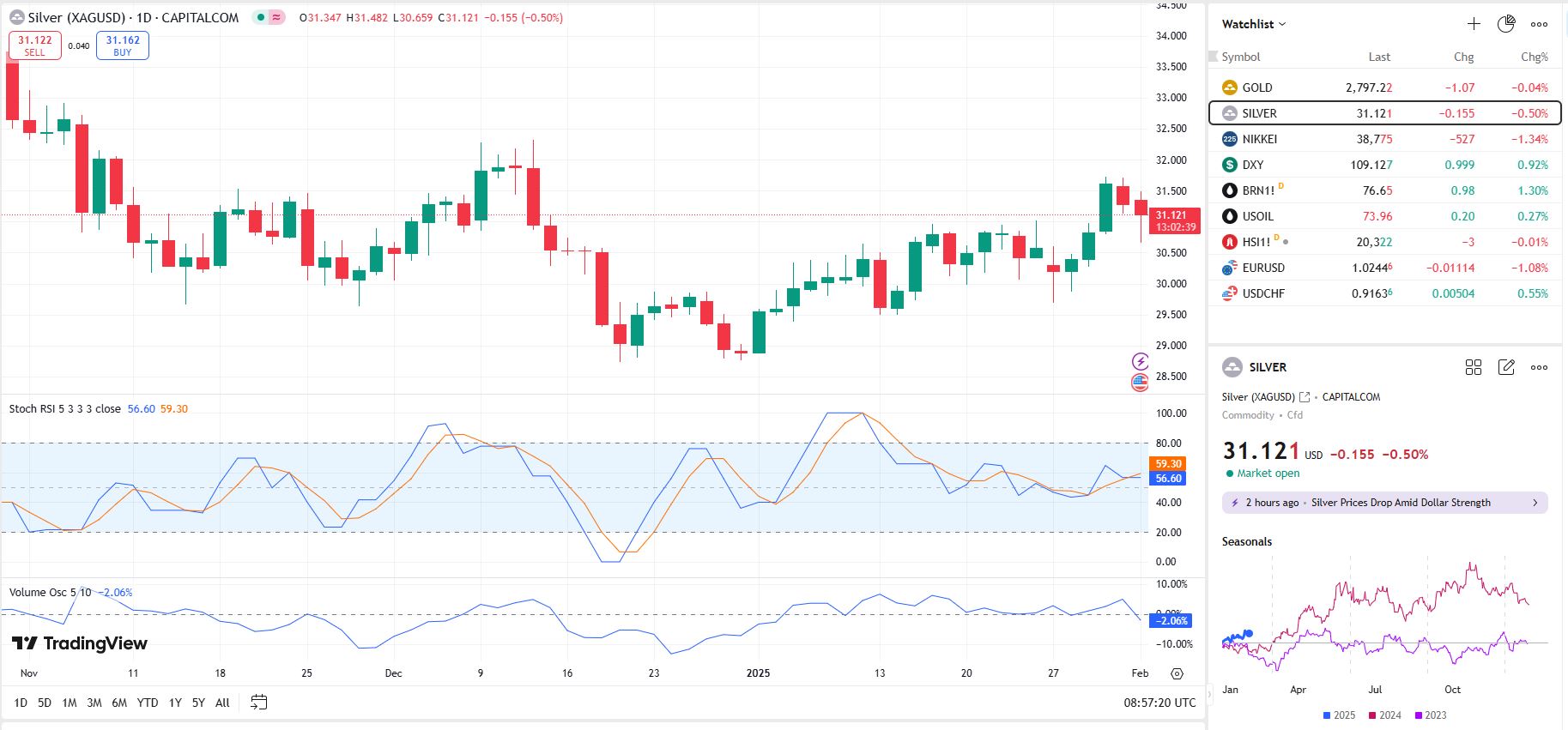
Task: Add a symbol with the watchlist plus icon
Action: tap(1474, 24)
